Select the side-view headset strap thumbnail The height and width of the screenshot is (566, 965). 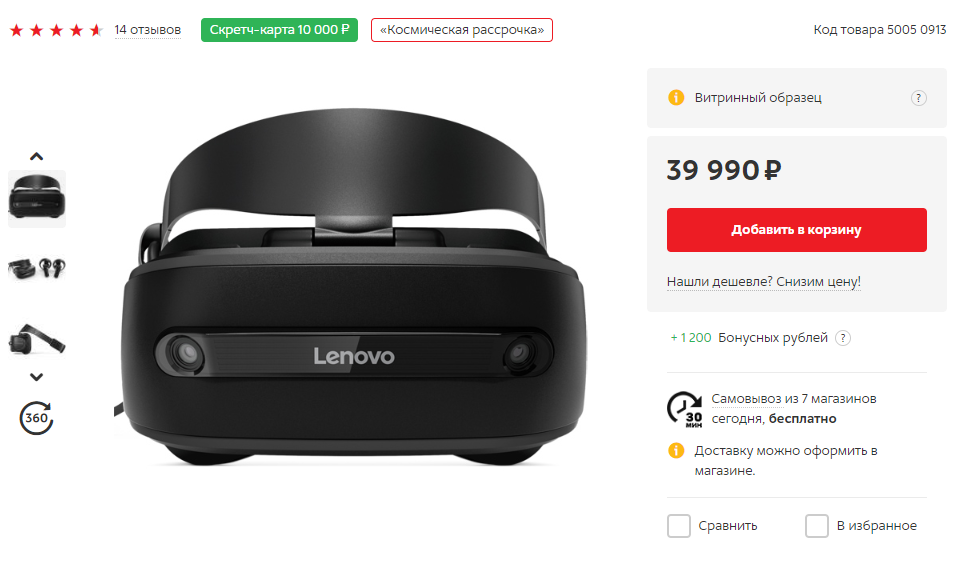pos(36,339)
